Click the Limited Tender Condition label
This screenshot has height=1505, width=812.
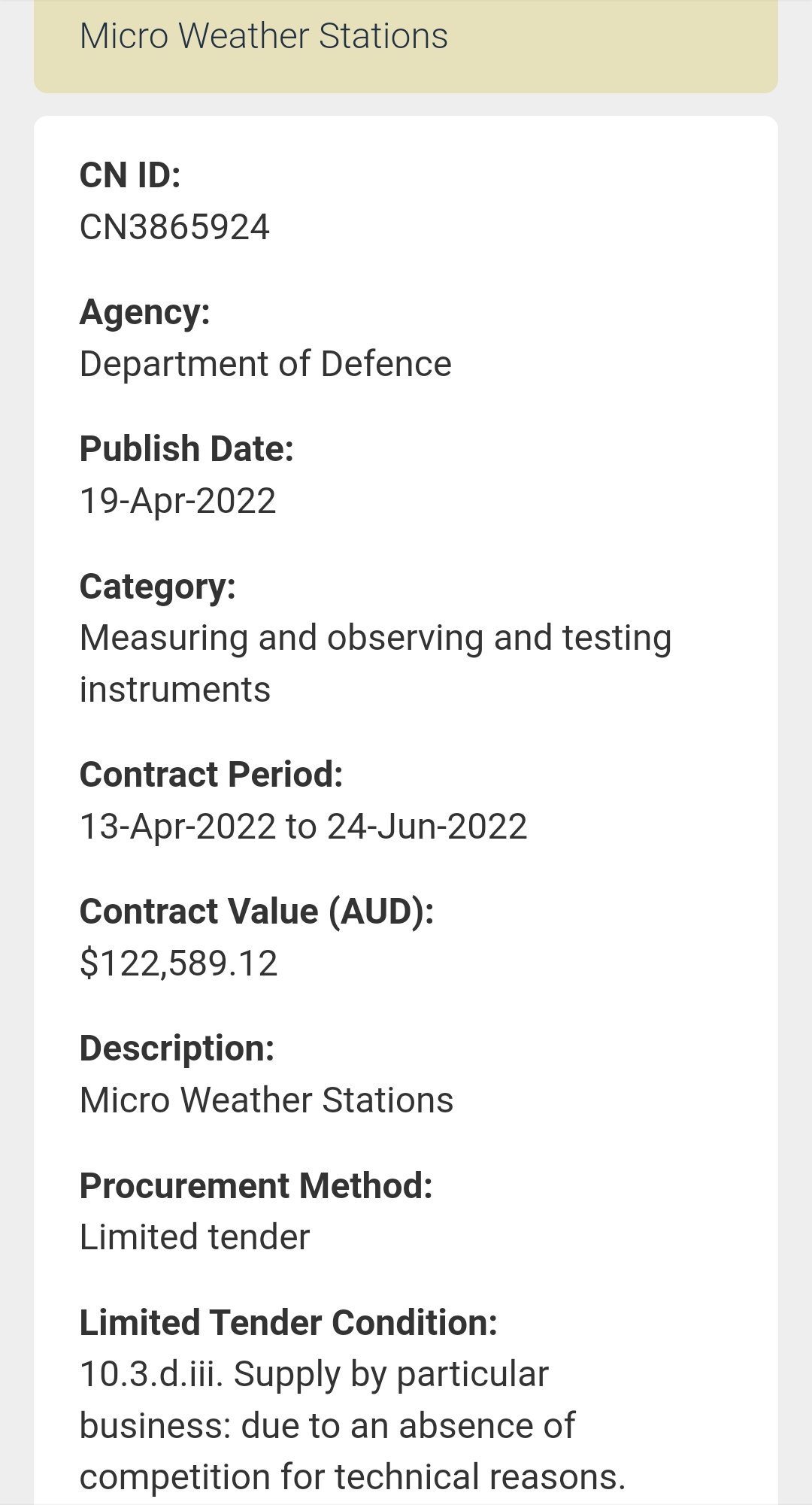[x=289, y=1323]
